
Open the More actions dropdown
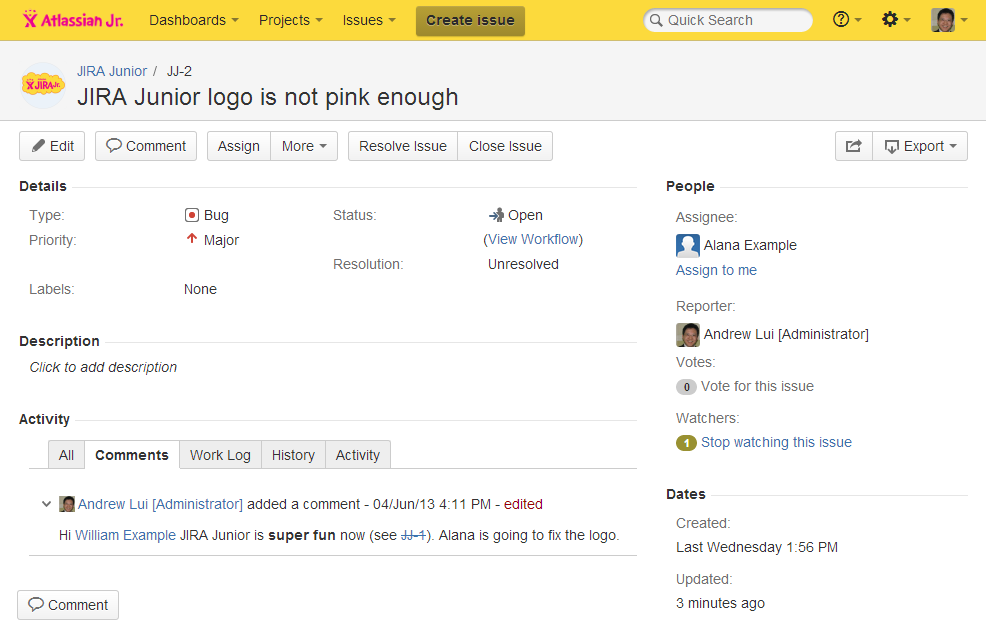point(304,146)
